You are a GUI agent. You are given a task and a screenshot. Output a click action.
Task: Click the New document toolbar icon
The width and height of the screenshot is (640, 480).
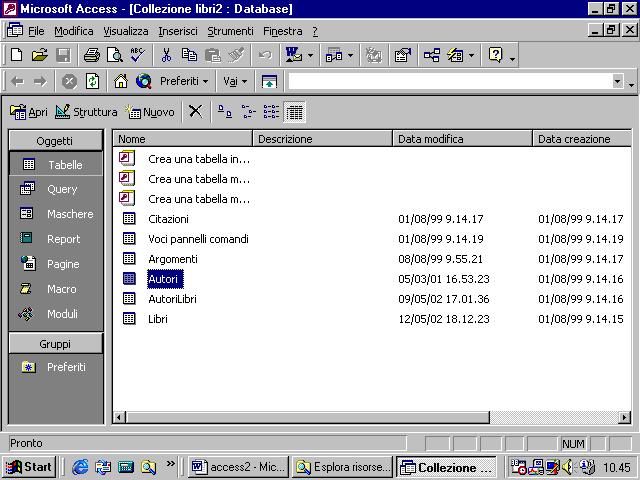16,55
